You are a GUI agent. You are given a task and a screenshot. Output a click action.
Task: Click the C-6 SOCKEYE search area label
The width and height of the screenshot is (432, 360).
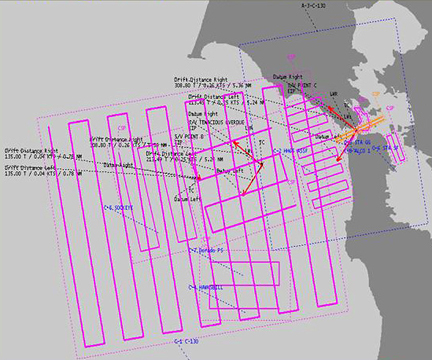click(x=118, y=208)
